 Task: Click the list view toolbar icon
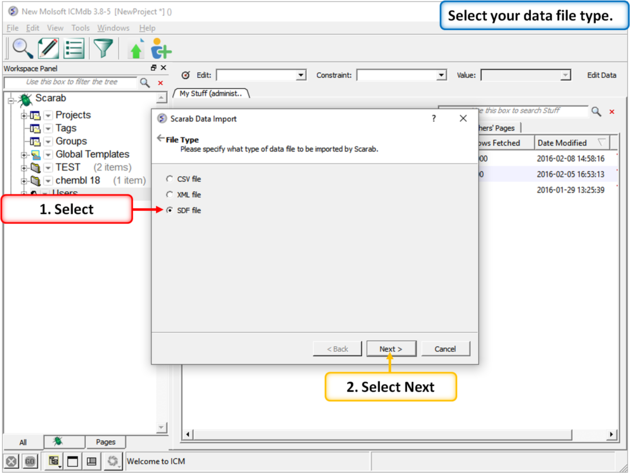click(74, 48)
